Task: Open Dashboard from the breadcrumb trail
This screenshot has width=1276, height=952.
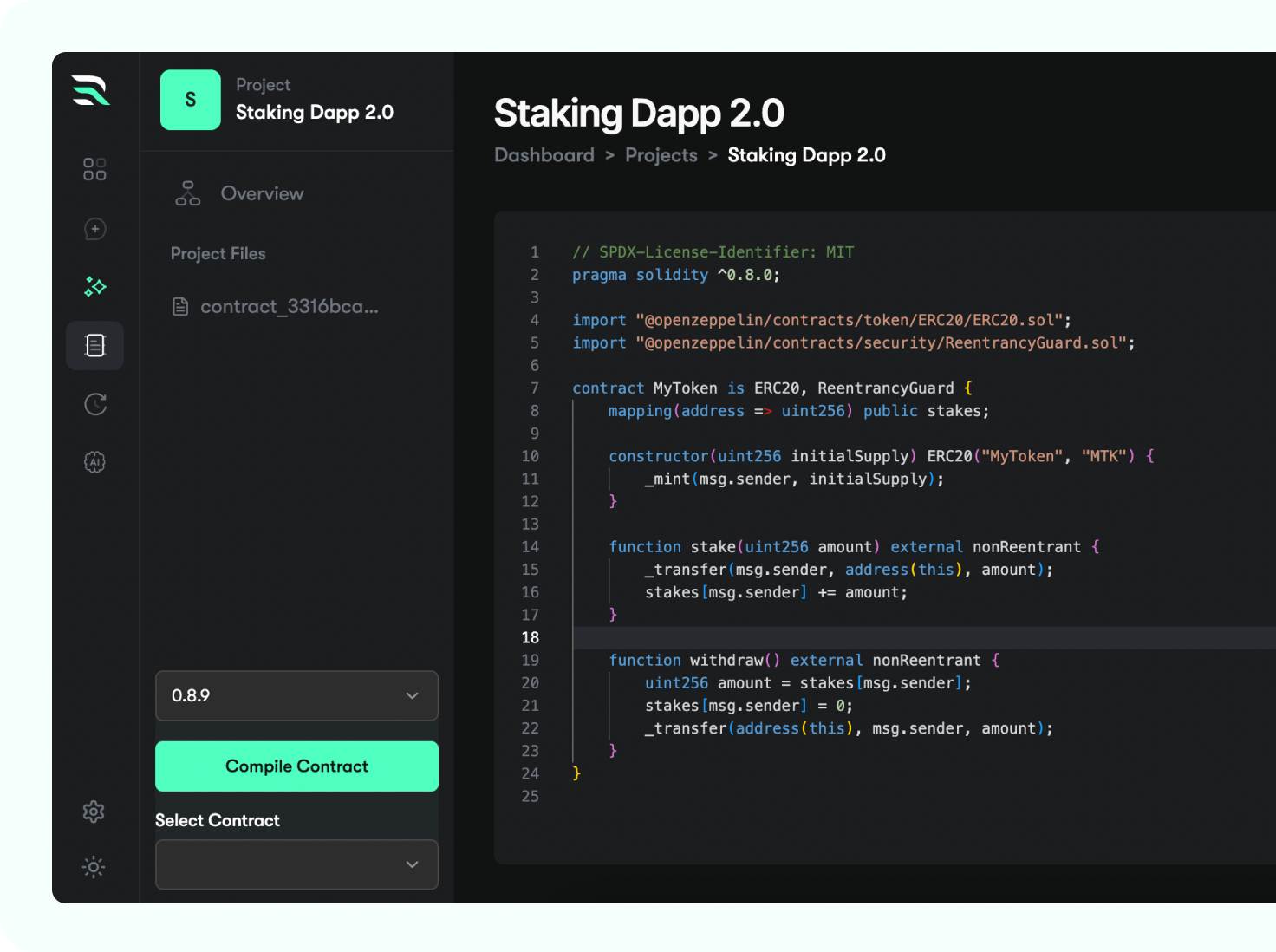Action: (x=544, y=154)
